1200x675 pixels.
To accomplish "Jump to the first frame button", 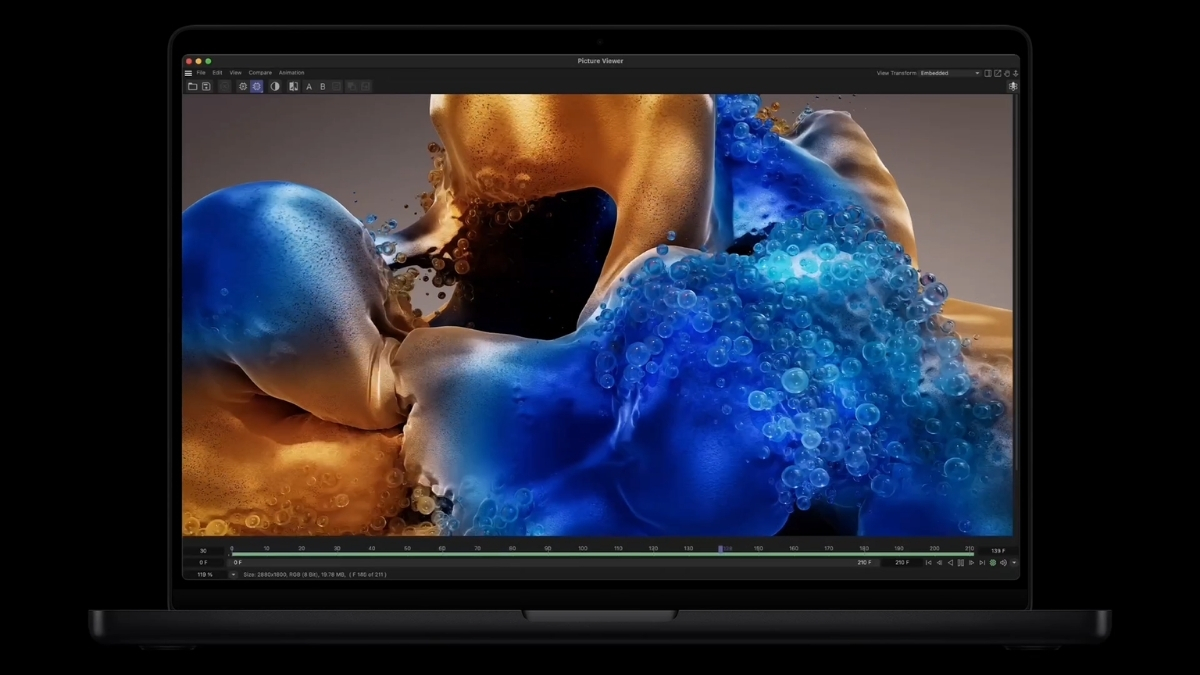I will (x=928, y=563).
